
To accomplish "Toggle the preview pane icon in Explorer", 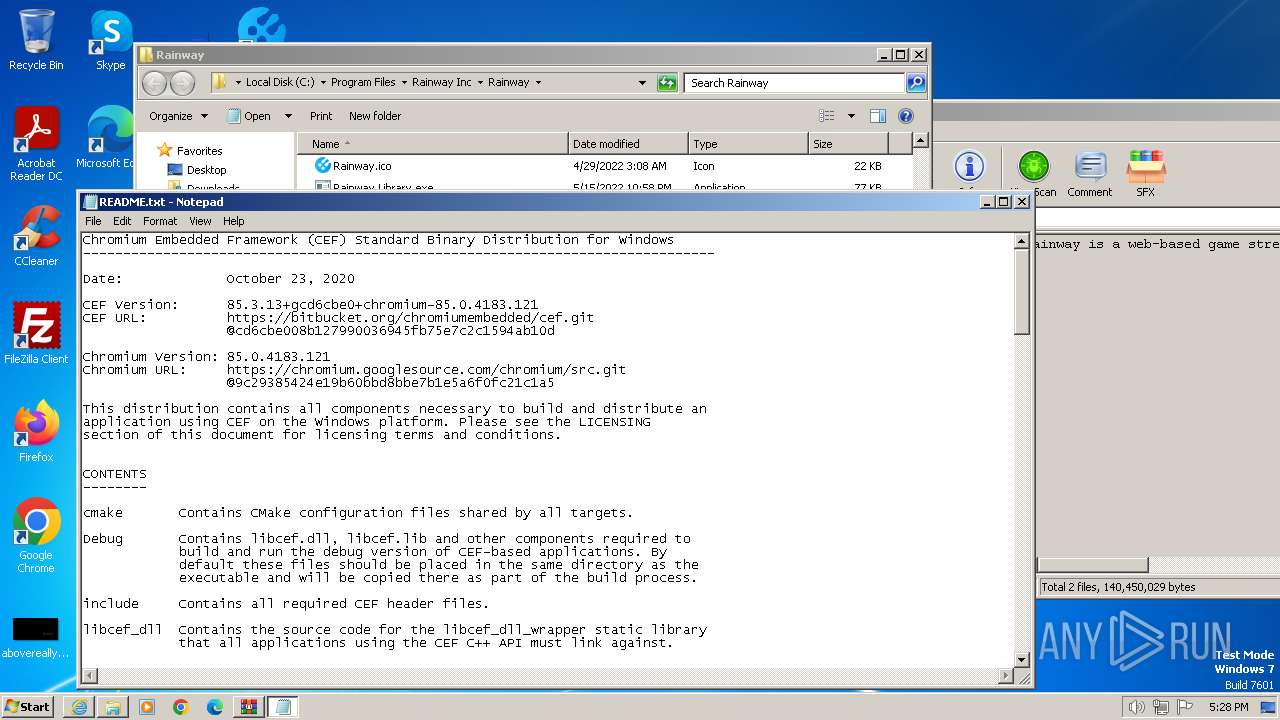I will [877, 116].
